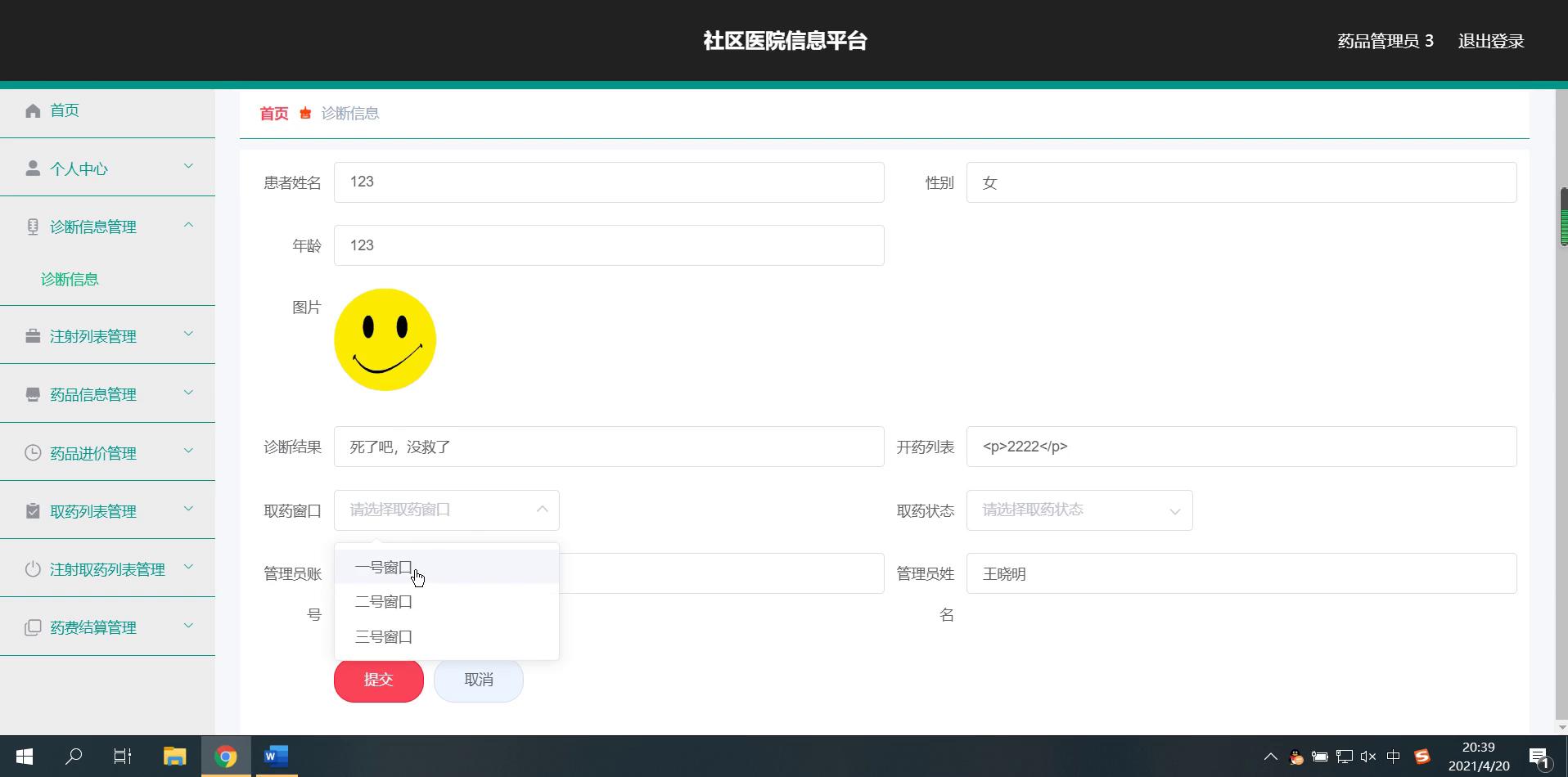Submit the form with 提交 button

[x=378, y=680]
